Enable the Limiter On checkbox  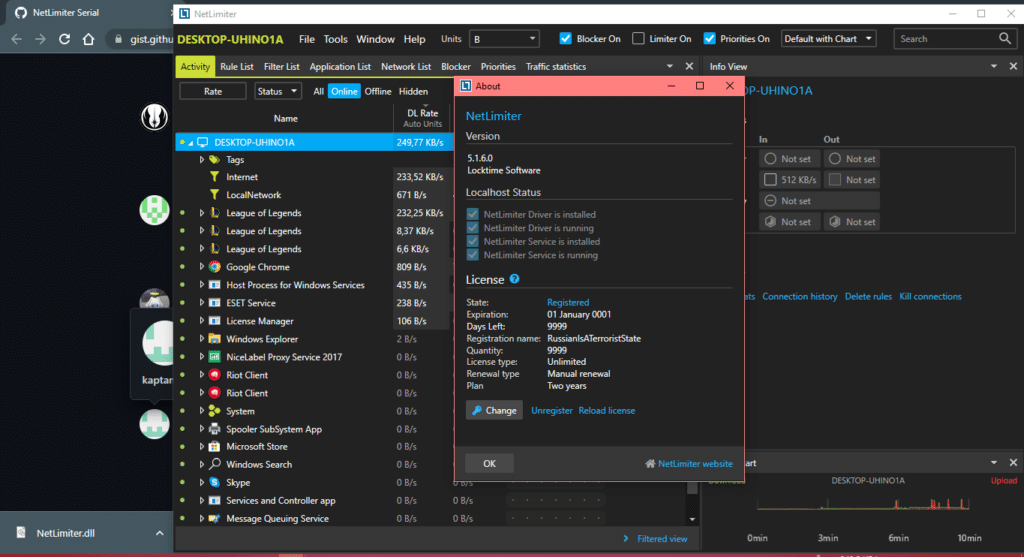coord(638,39)
